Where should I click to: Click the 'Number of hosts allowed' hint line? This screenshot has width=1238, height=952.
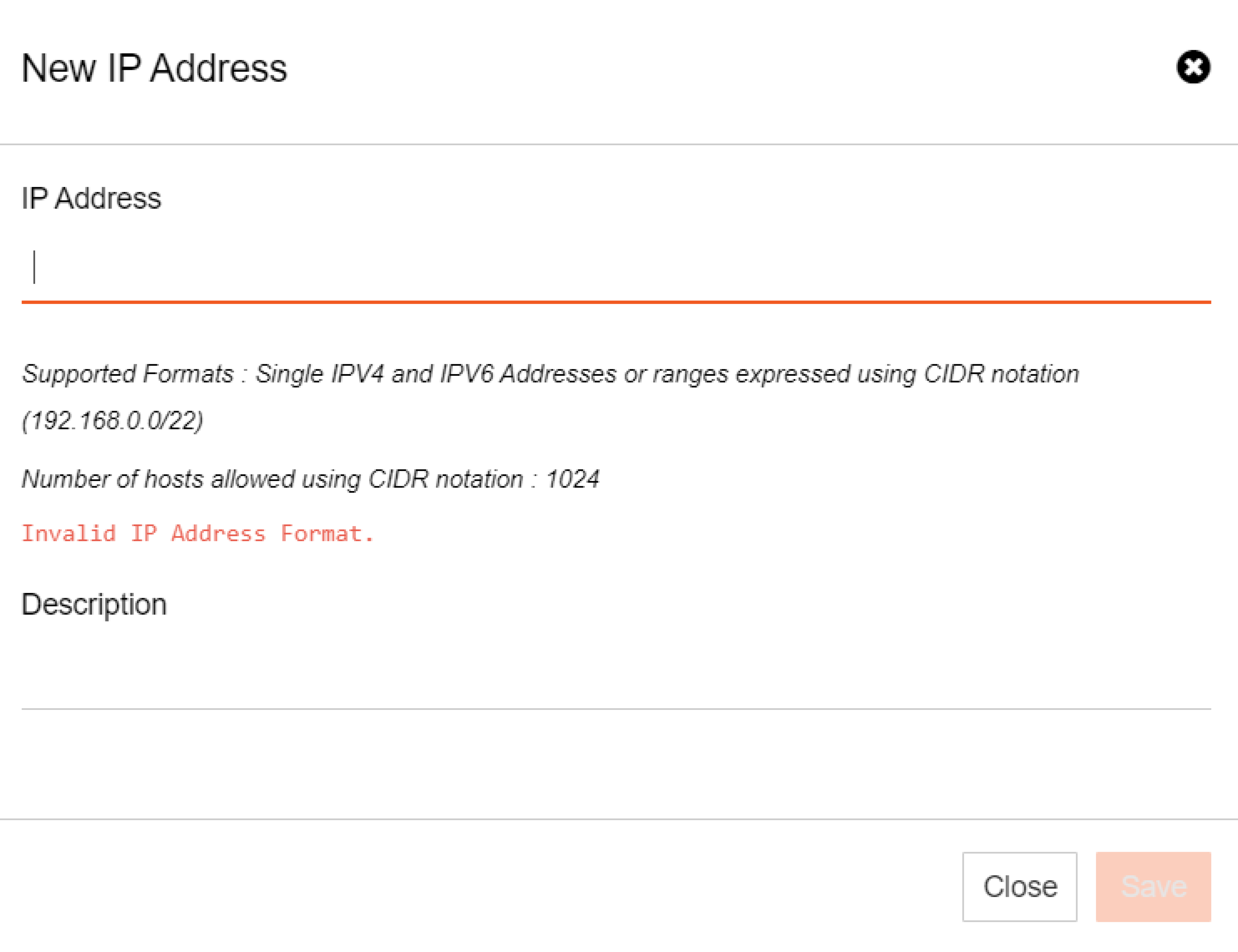(310, 479)
